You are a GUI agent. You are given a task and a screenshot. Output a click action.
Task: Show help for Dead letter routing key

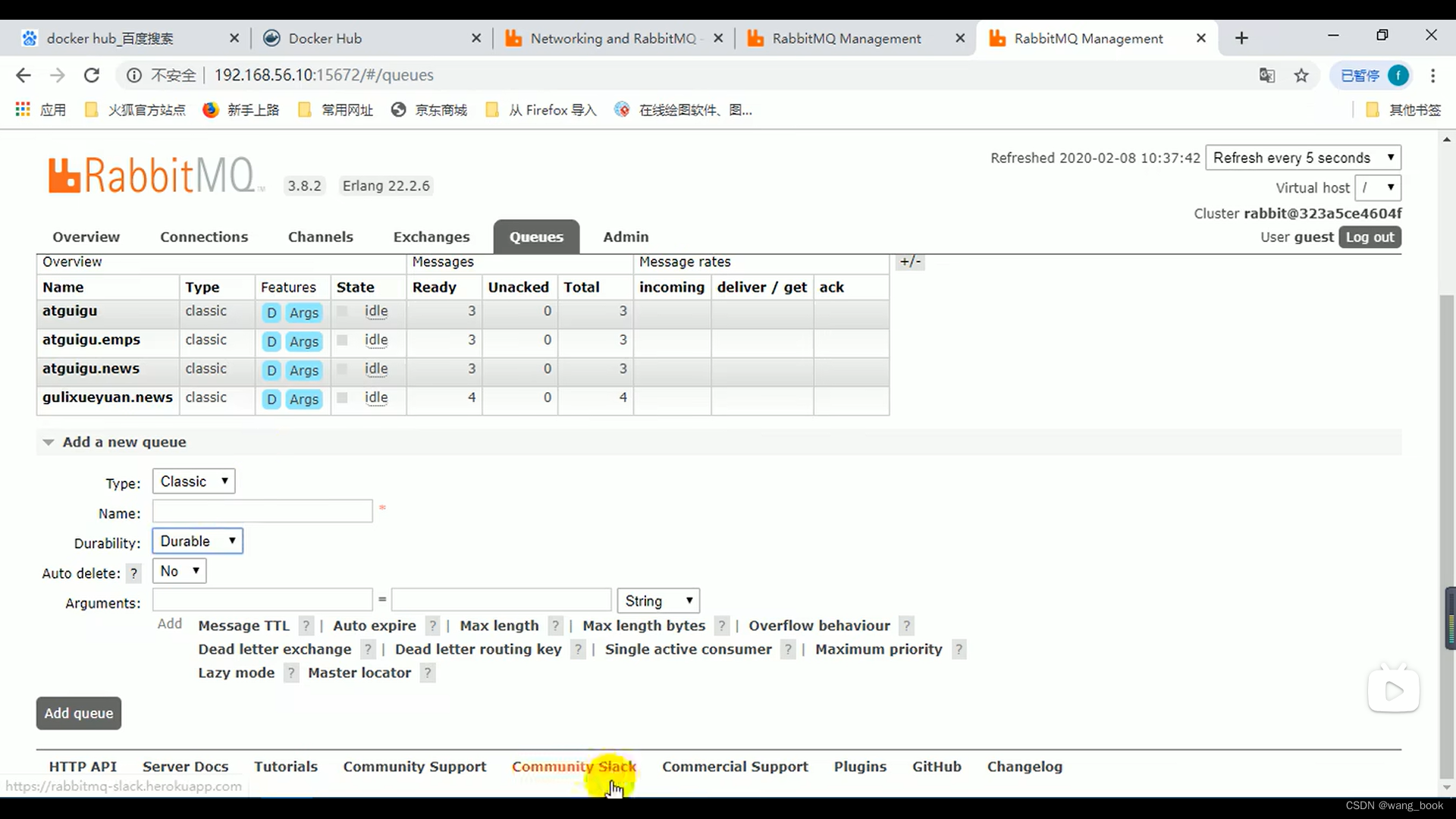(578, 649)
